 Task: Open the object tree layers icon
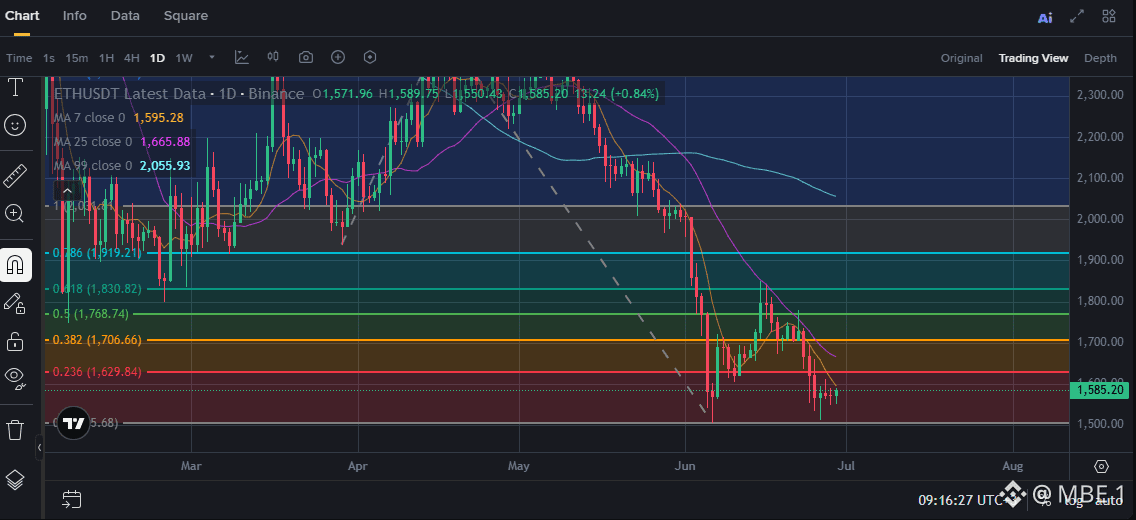click(15, 479)
